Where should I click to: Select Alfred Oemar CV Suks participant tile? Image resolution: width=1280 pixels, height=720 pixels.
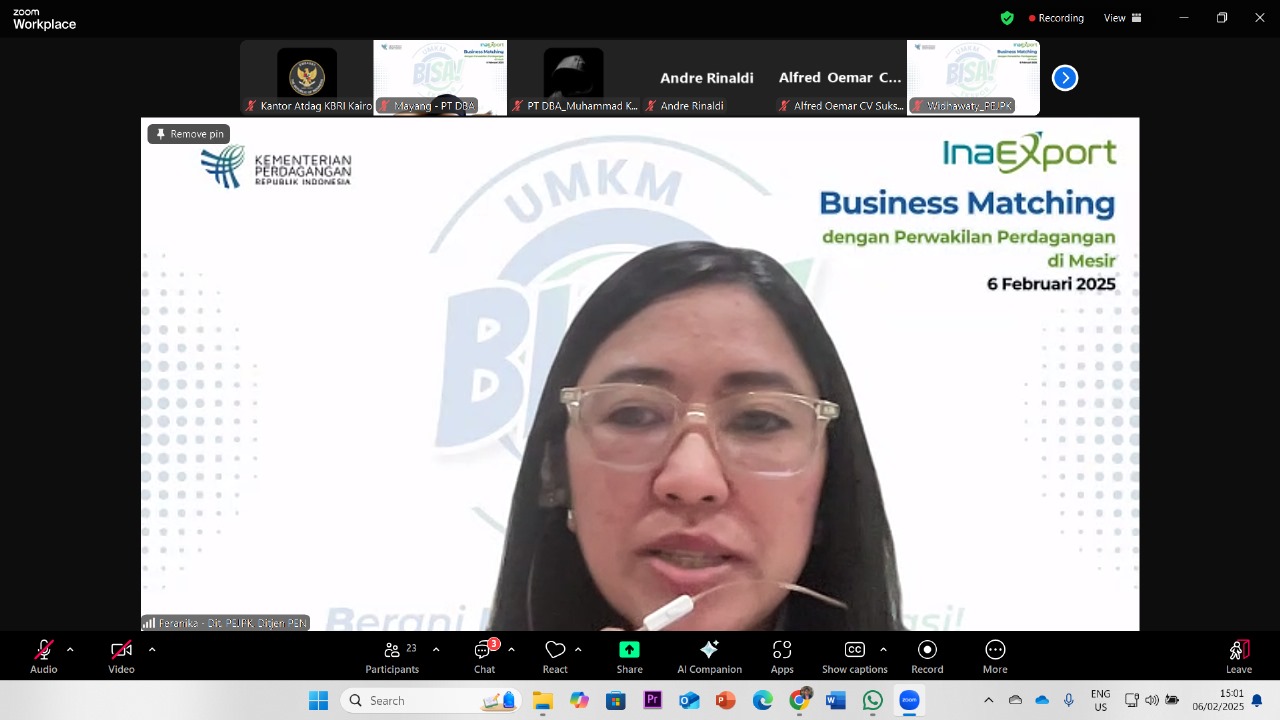point(840,78)
